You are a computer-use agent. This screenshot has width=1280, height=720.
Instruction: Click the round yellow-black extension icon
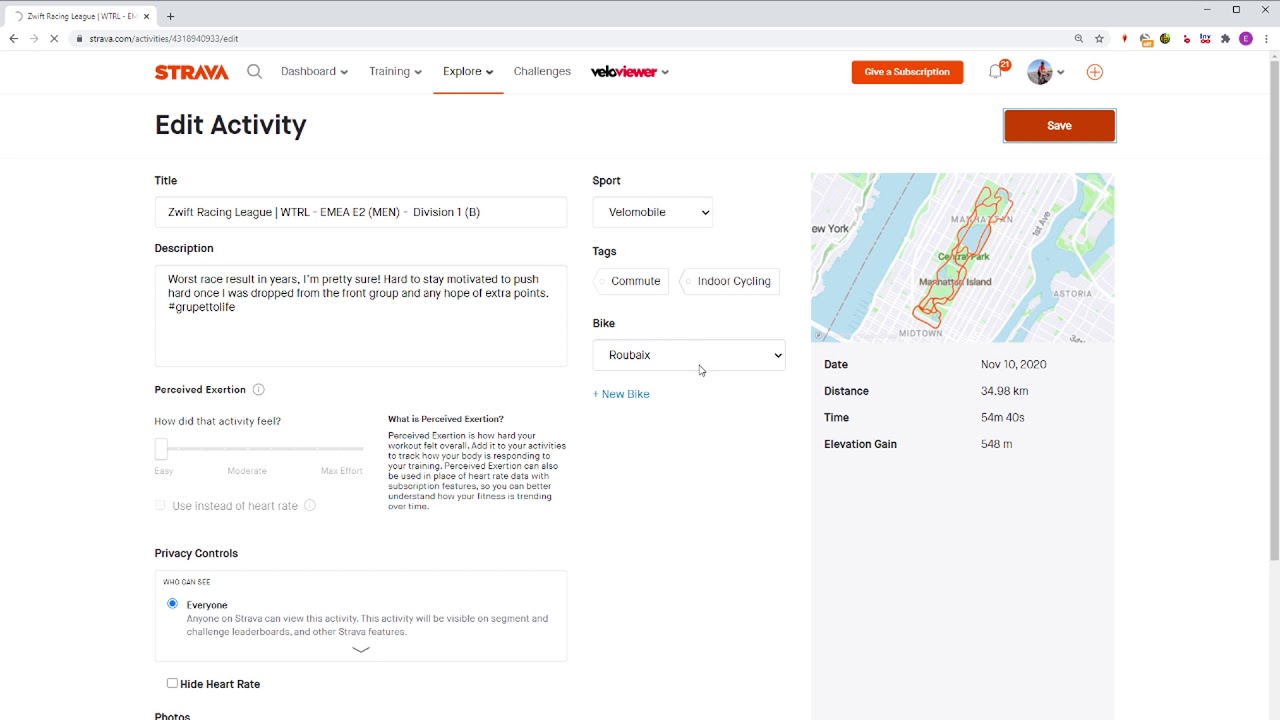(x=1165, y=39)
